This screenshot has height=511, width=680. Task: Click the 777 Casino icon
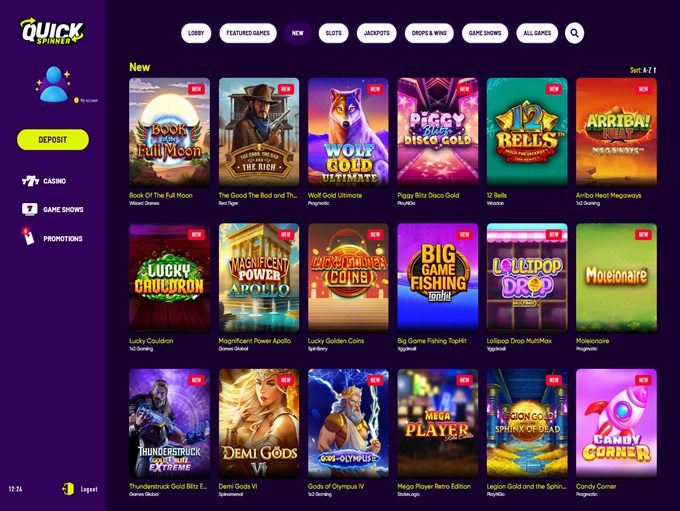tap(30, 181)
